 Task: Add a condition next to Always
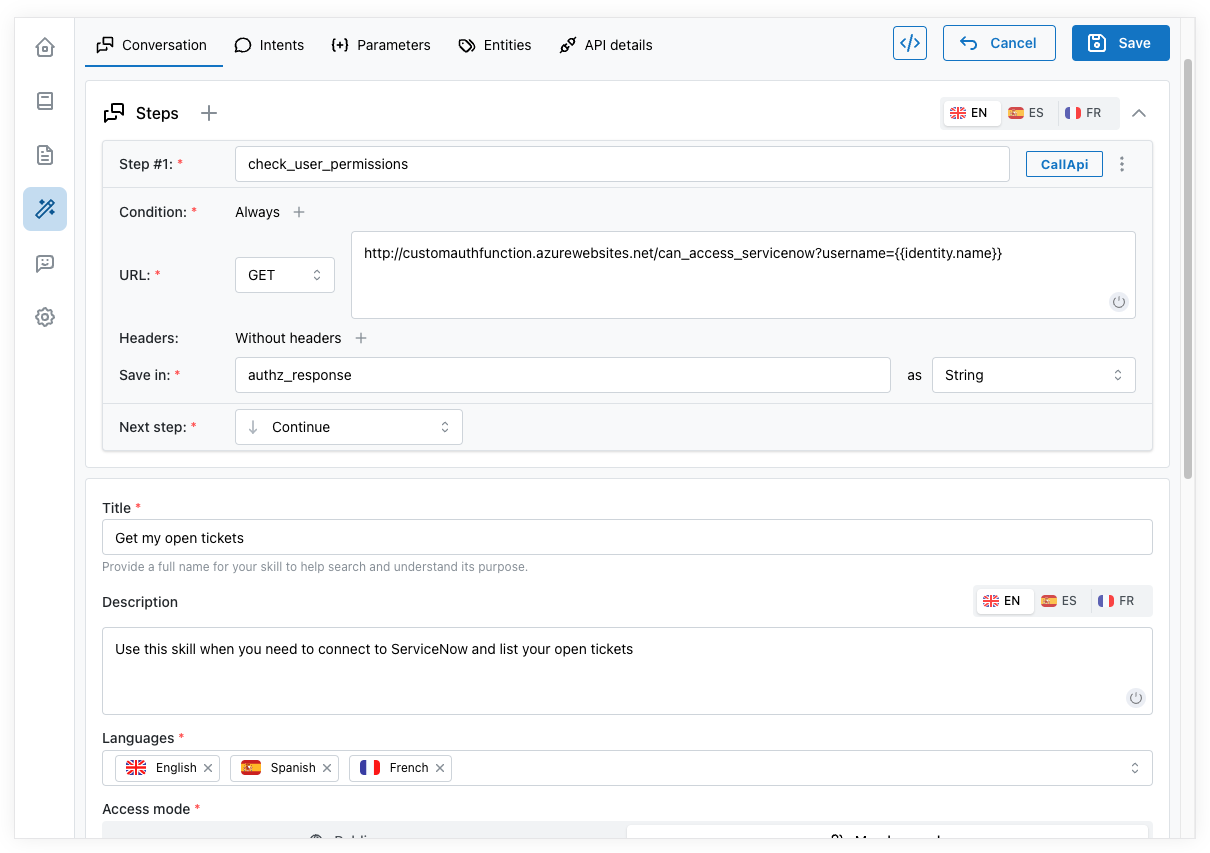(298, 212)
